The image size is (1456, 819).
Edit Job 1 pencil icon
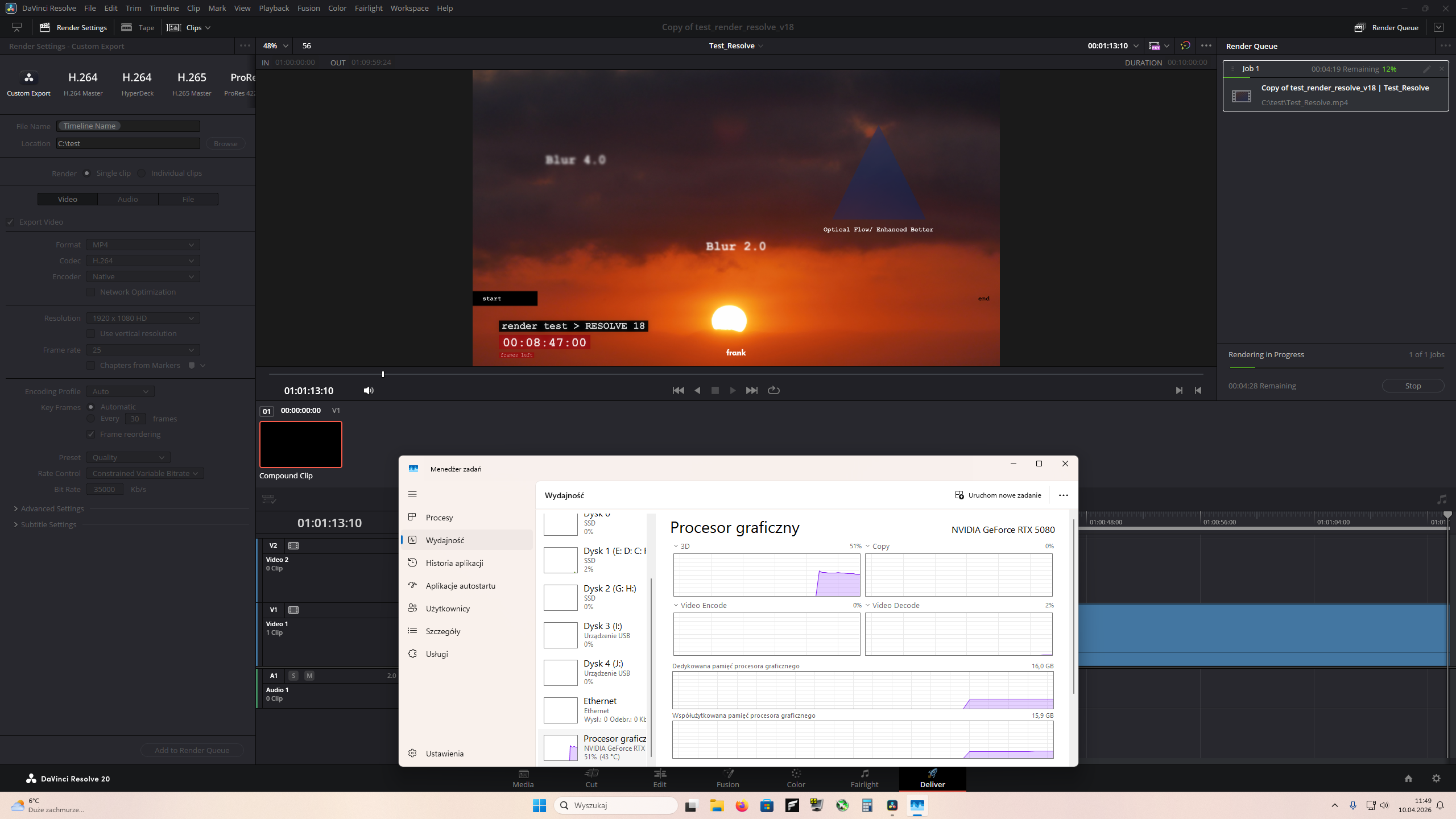pyautogui.click(x=1426, y=69)
